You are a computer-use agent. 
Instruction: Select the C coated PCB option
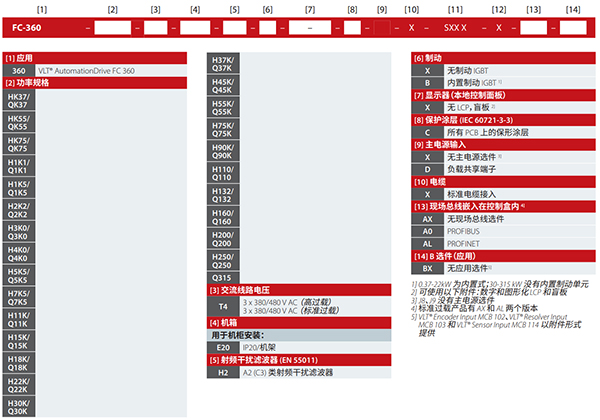[428, 132]
